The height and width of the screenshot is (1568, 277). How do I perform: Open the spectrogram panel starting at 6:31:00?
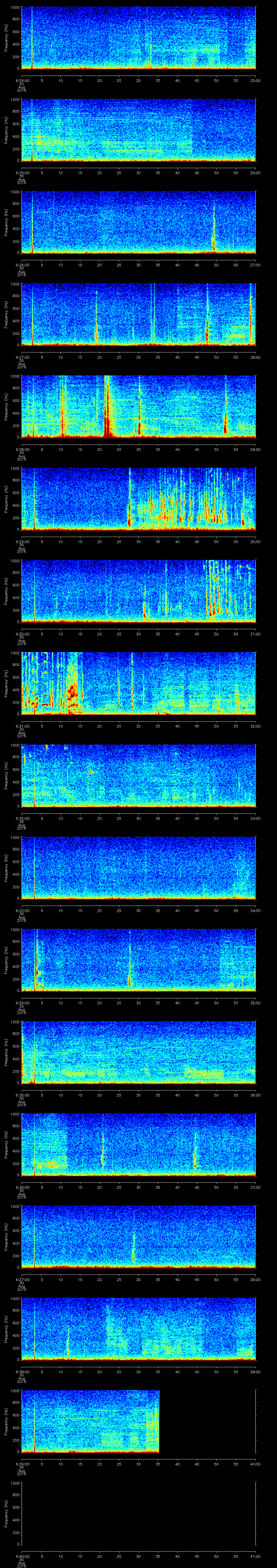(x=139, y=683)
